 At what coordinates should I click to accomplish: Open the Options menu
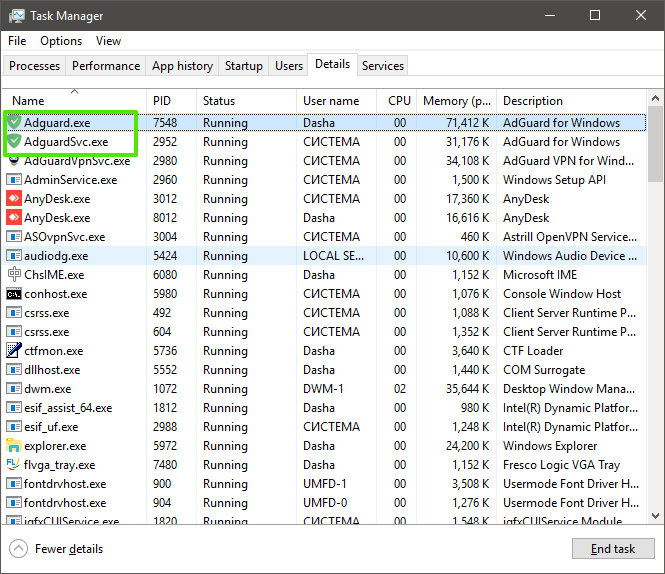[61, 41]
